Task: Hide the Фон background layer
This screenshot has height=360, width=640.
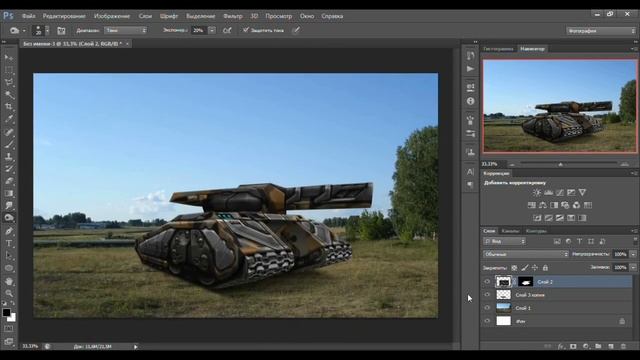Action: click(x=487, y=321)
